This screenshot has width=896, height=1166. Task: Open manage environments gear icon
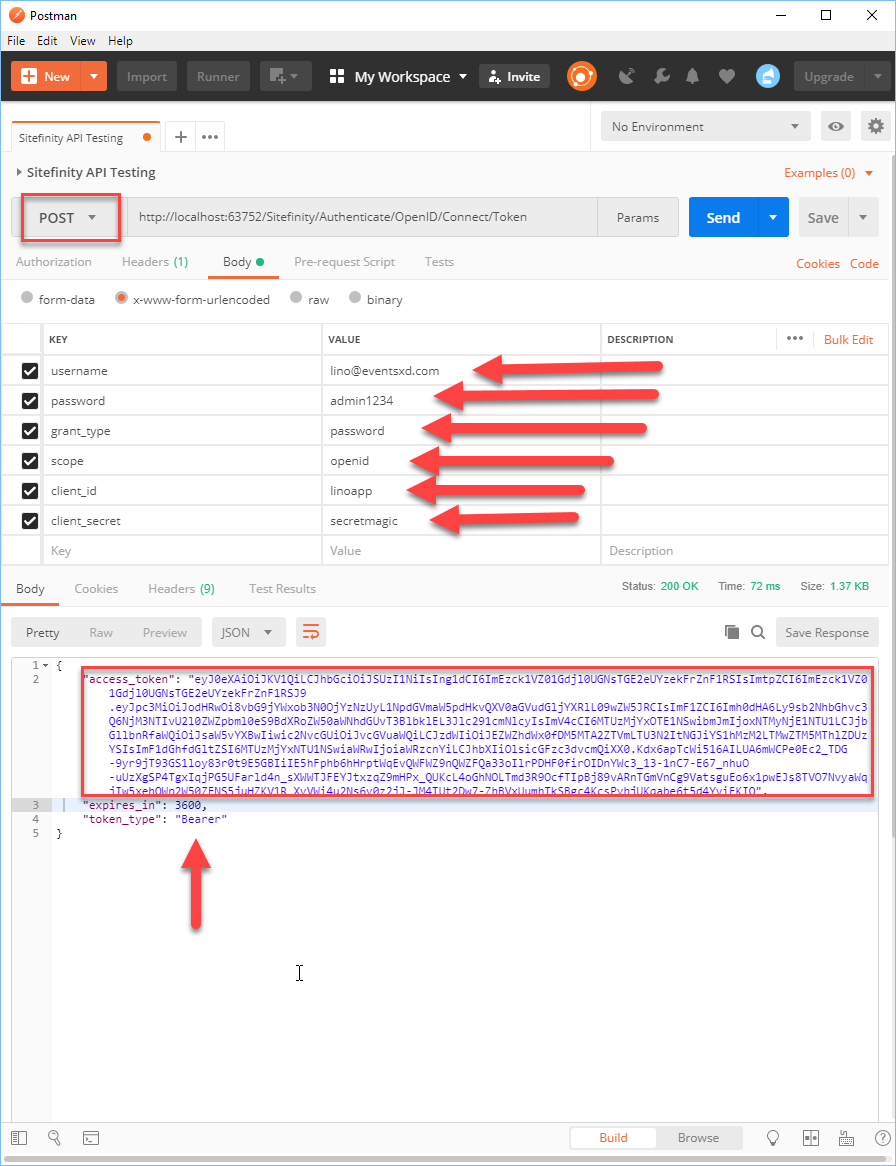point(876,126)
